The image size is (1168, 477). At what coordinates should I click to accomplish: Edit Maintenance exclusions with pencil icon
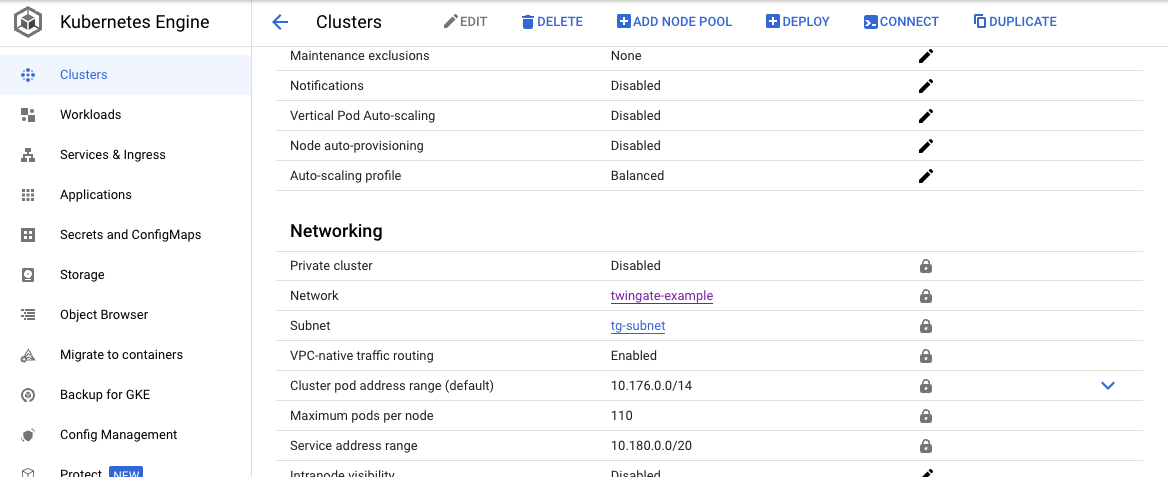(x=926, y=56)
